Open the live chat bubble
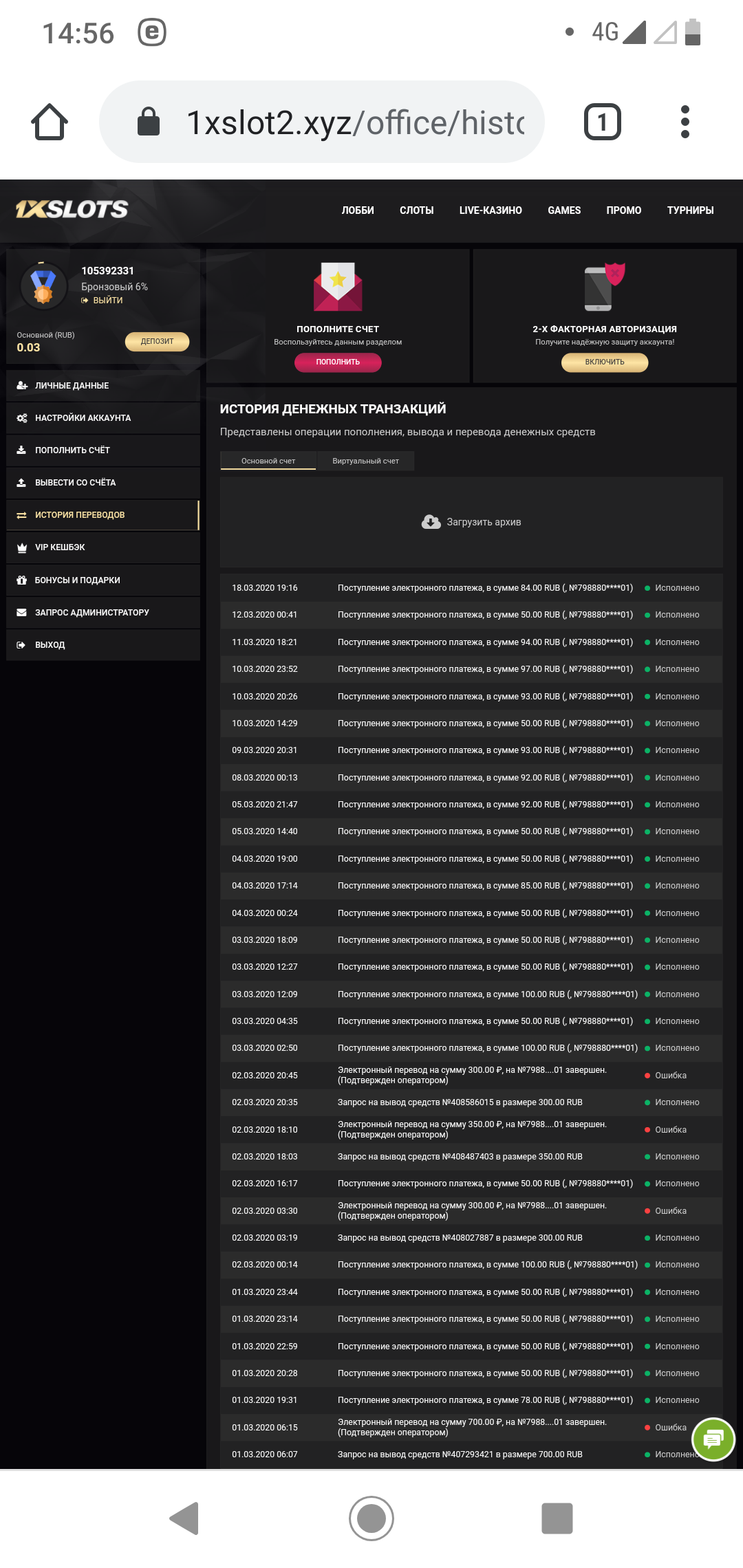The image size is (743, 1568). 713,1439
